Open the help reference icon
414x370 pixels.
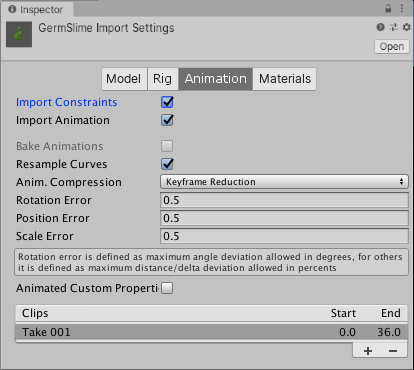point(380,27)
